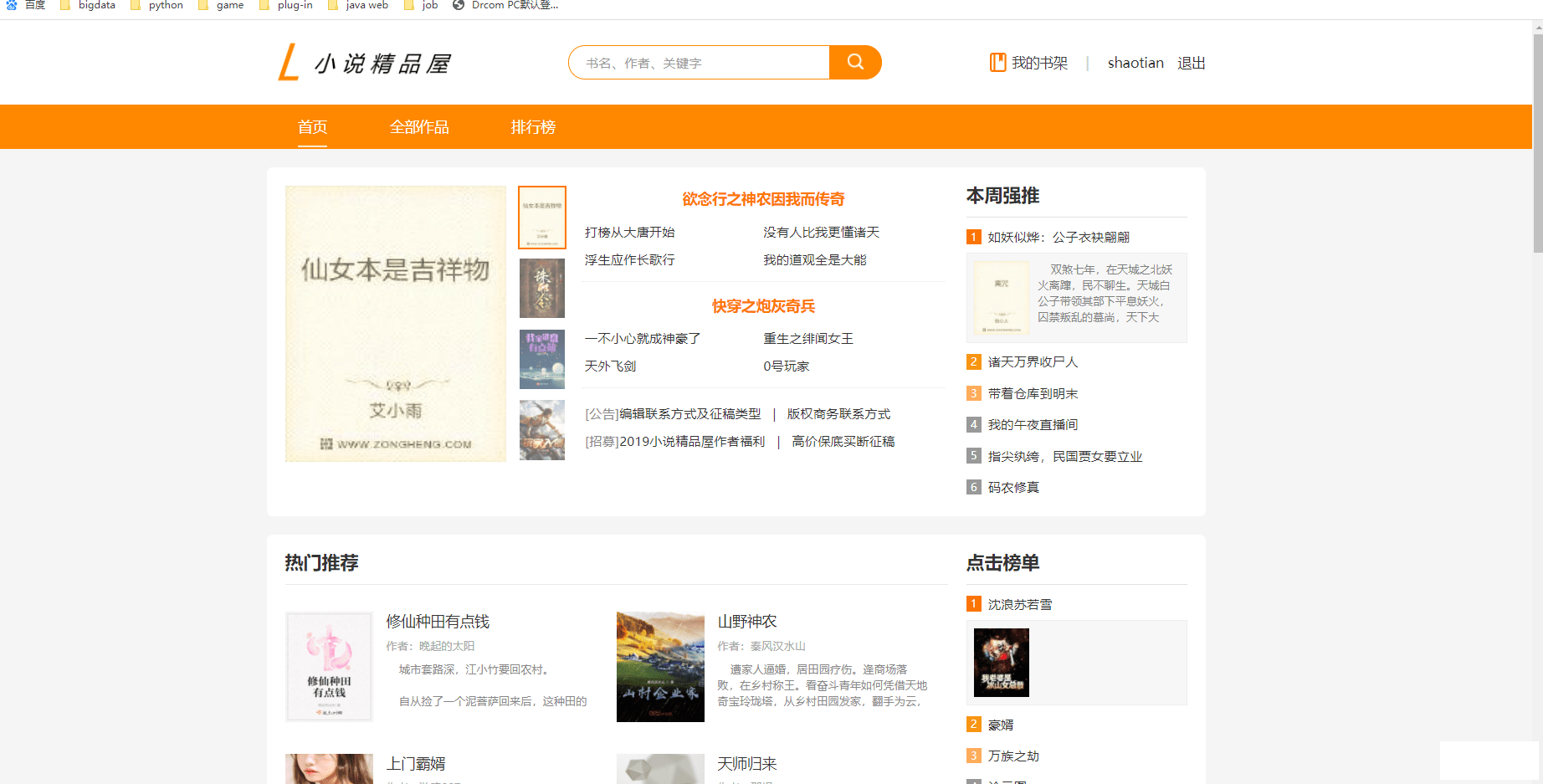Open 带着仓库到明末
The height and width of the screenshot is (784, 1543).
click(x=1033, y=394)
